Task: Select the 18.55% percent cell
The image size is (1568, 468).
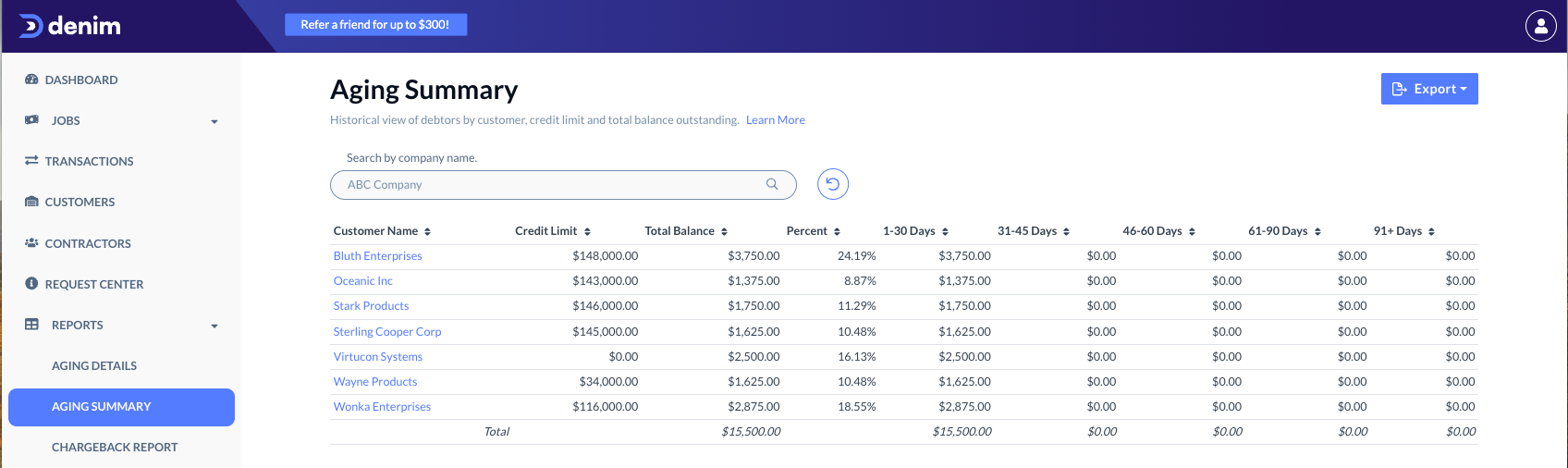Action: click(x=857, y=406)
